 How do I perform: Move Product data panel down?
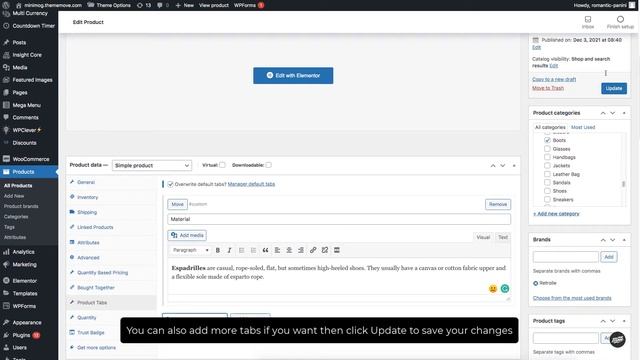[x=503, y=165]
